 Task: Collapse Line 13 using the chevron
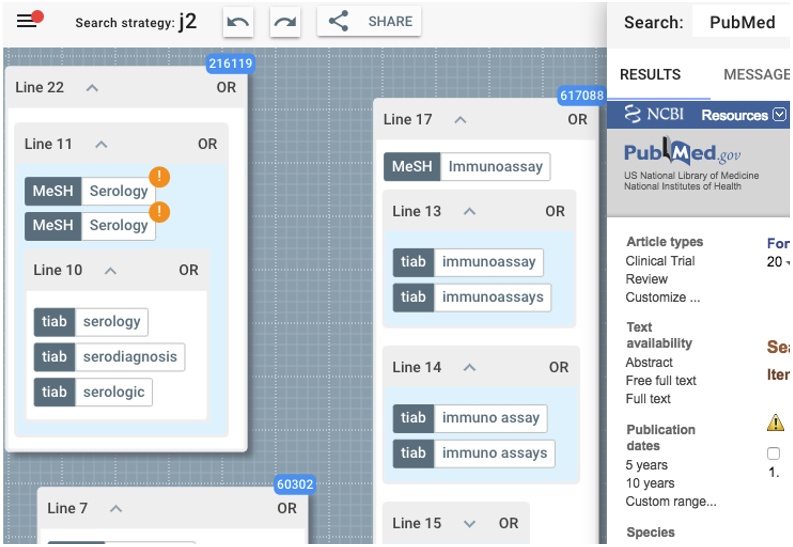tap(469, 211)
